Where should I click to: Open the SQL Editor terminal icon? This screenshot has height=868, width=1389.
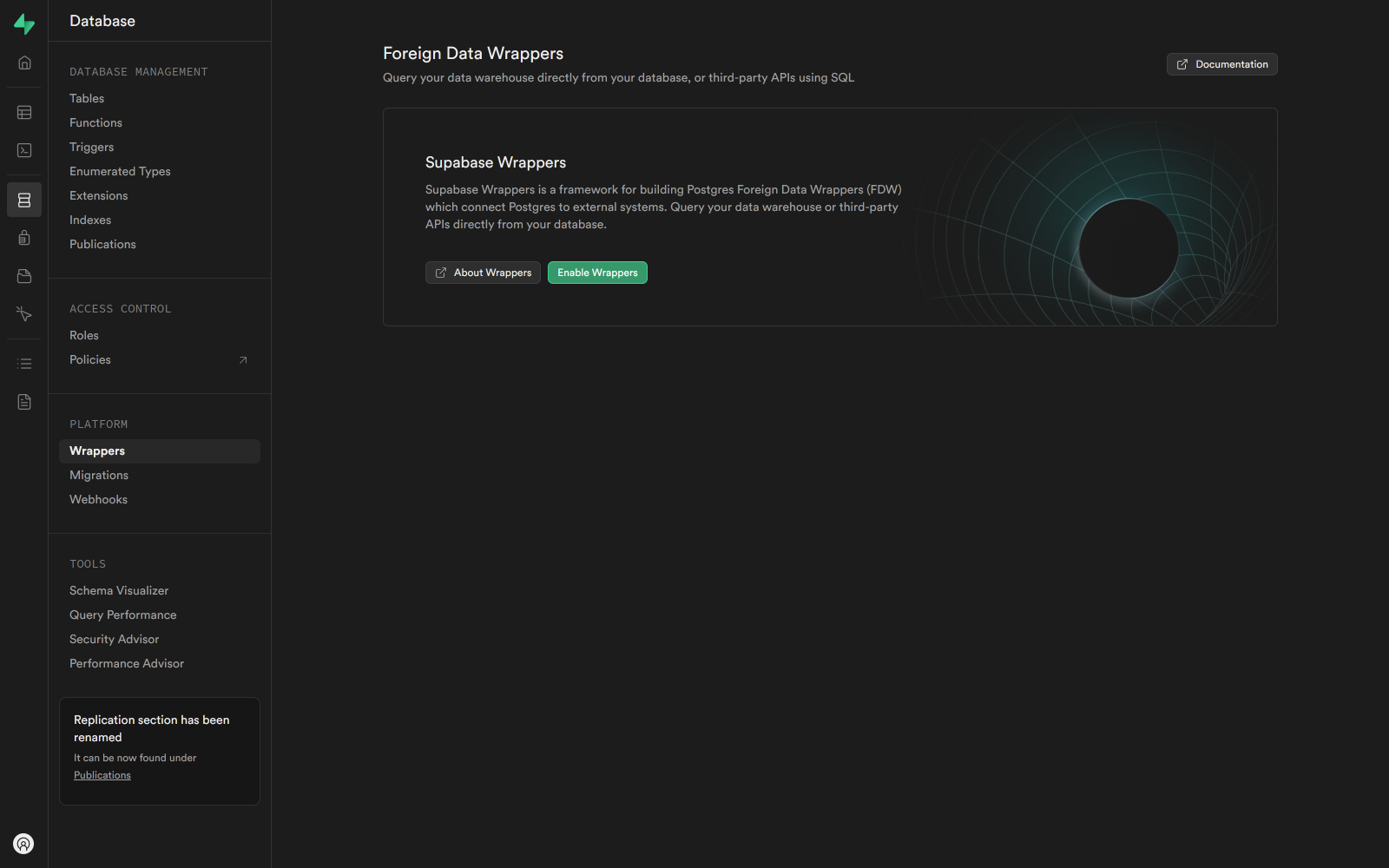[24, 150]
